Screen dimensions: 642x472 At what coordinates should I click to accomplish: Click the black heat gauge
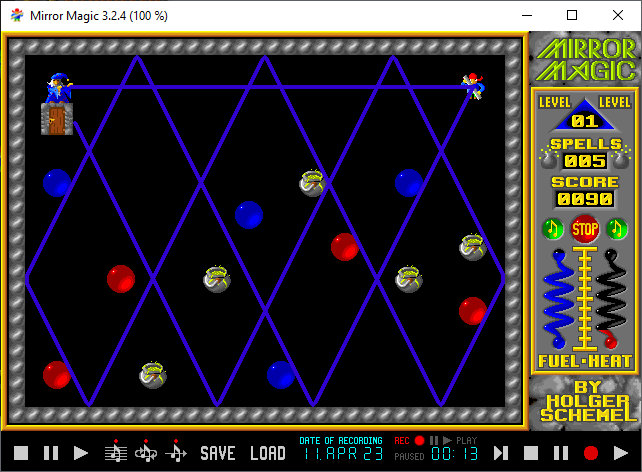click(611, 299)
